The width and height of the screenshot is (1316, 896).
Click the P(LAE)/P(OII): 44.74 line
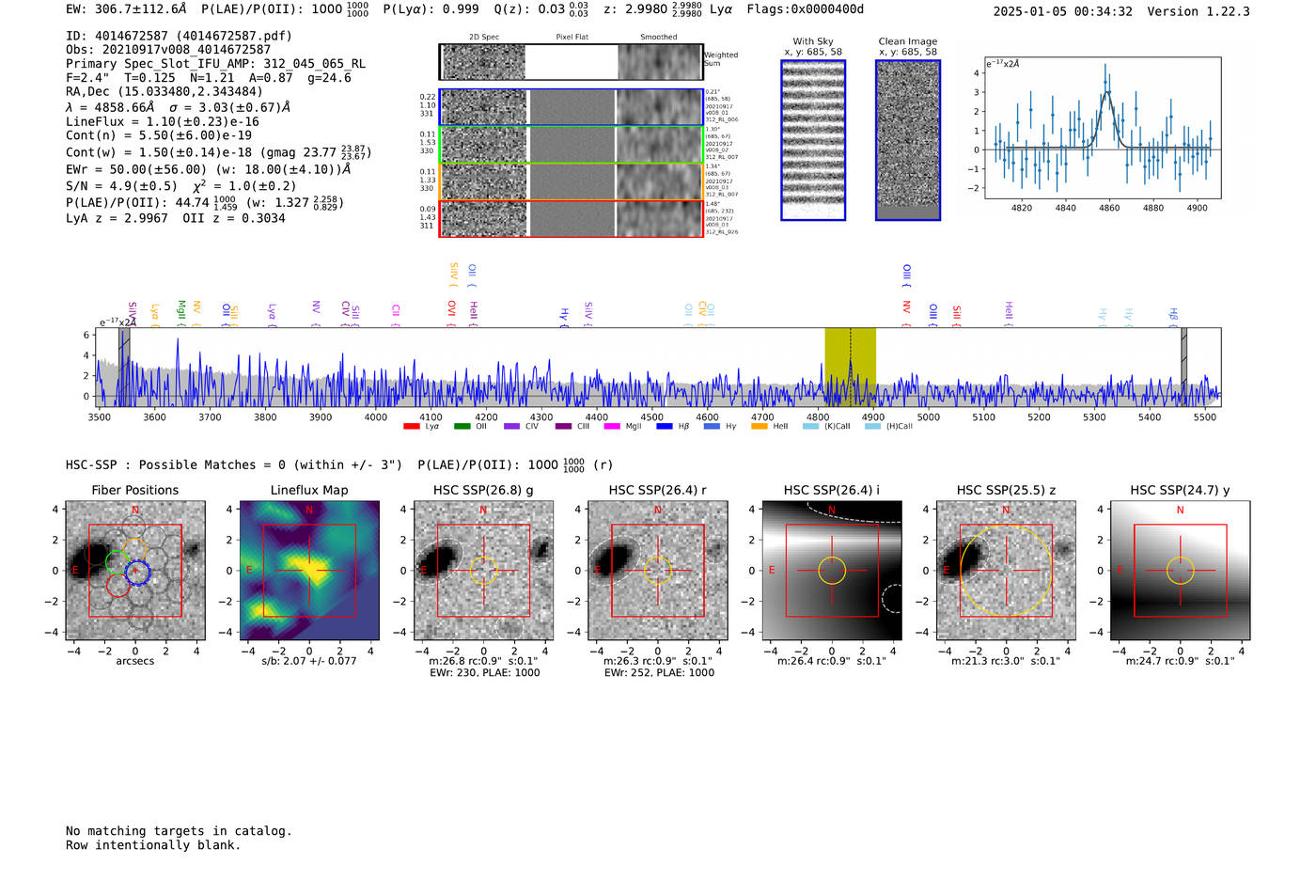[205, 202]
